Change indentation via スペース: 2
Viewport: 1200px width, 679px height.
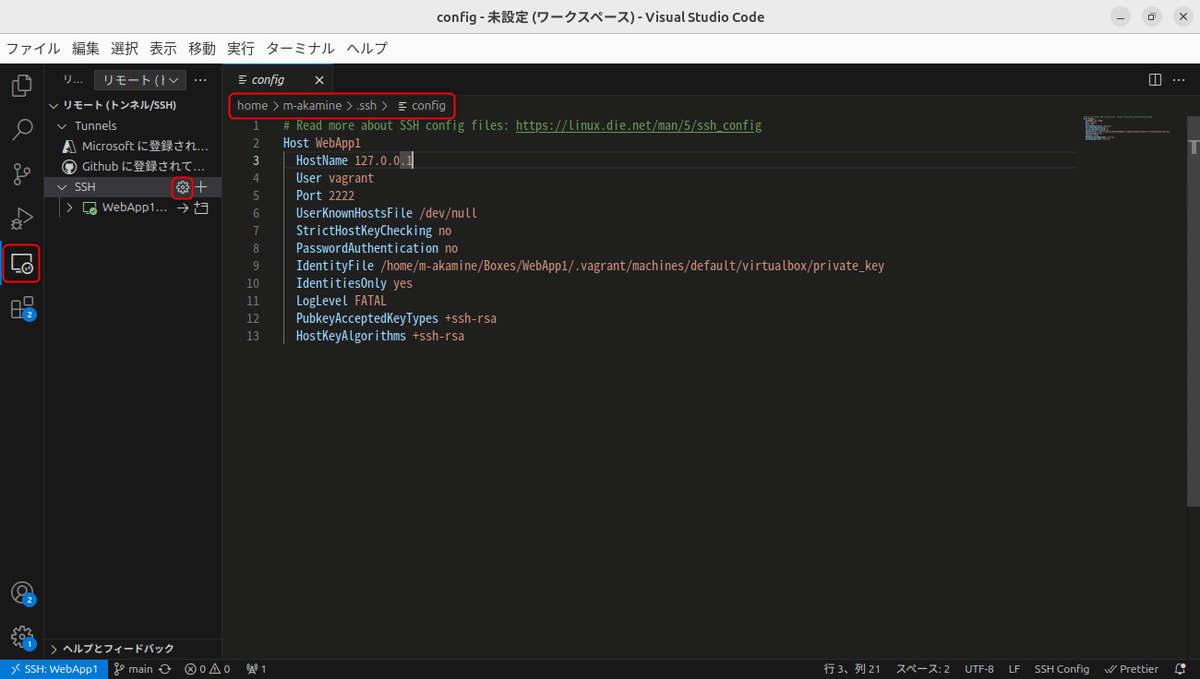click(x=922, y=669)
